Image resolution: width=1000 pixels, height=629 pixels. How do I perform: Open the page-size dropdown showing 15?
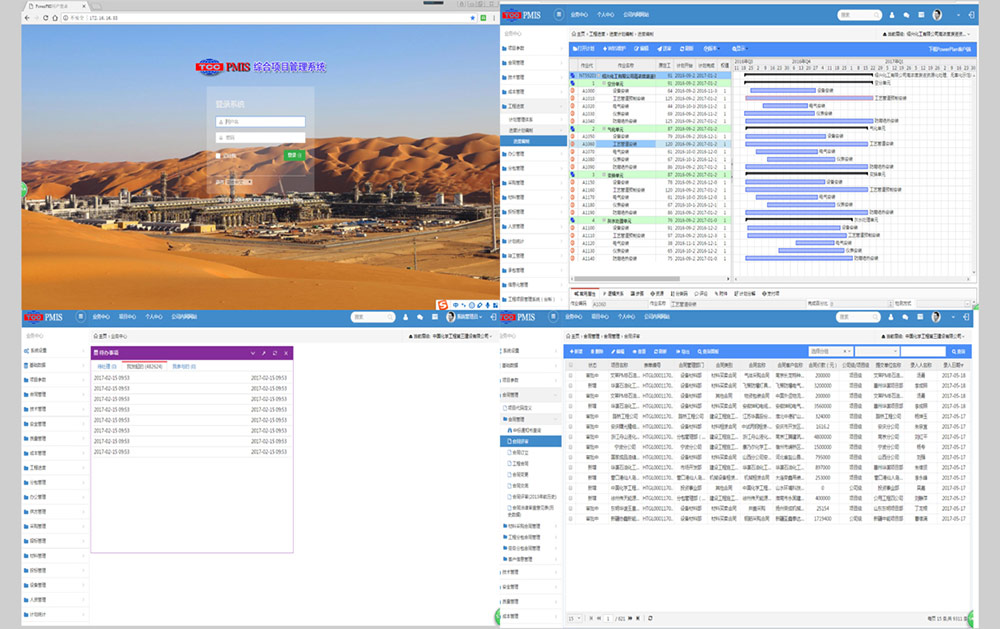[x=573, y=619]
